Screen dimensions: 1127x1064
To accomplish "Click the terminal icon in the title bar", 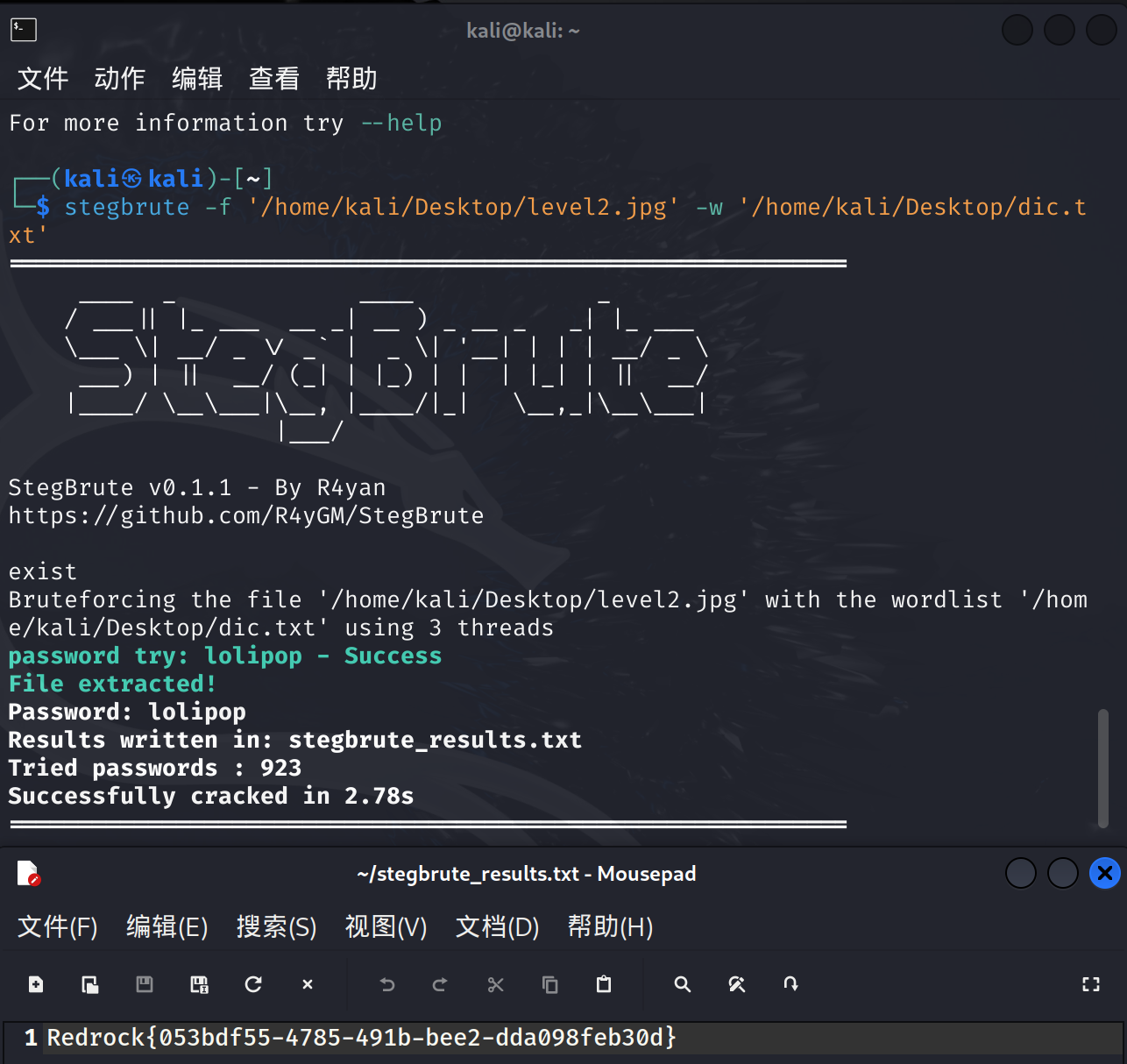I will (24, 30).
